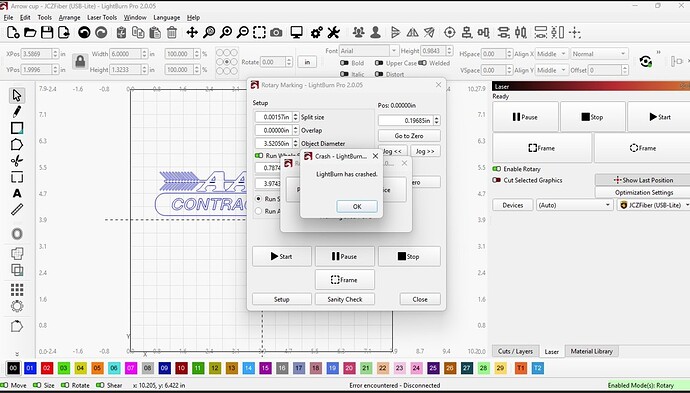
Task: Select the Create Text tool
Action: coord(17,193)
